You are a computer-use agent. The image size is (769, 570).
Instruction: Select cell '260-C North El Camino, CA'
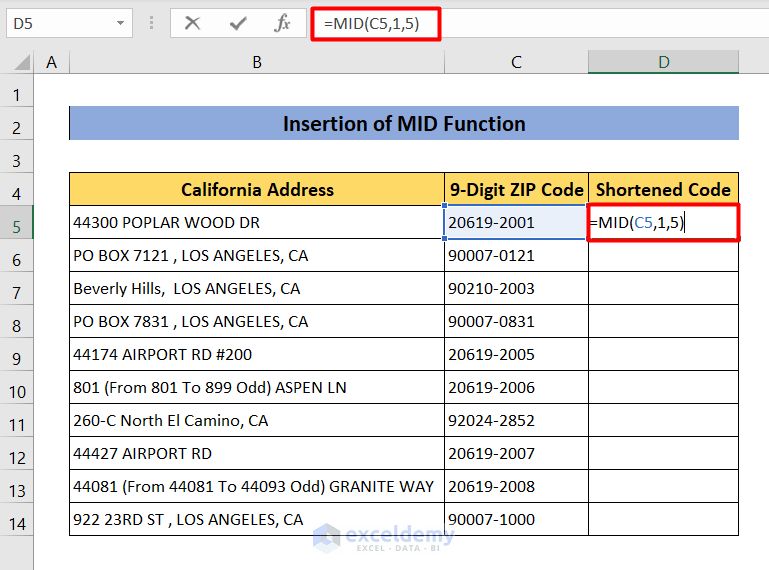(x=257, y=420)
